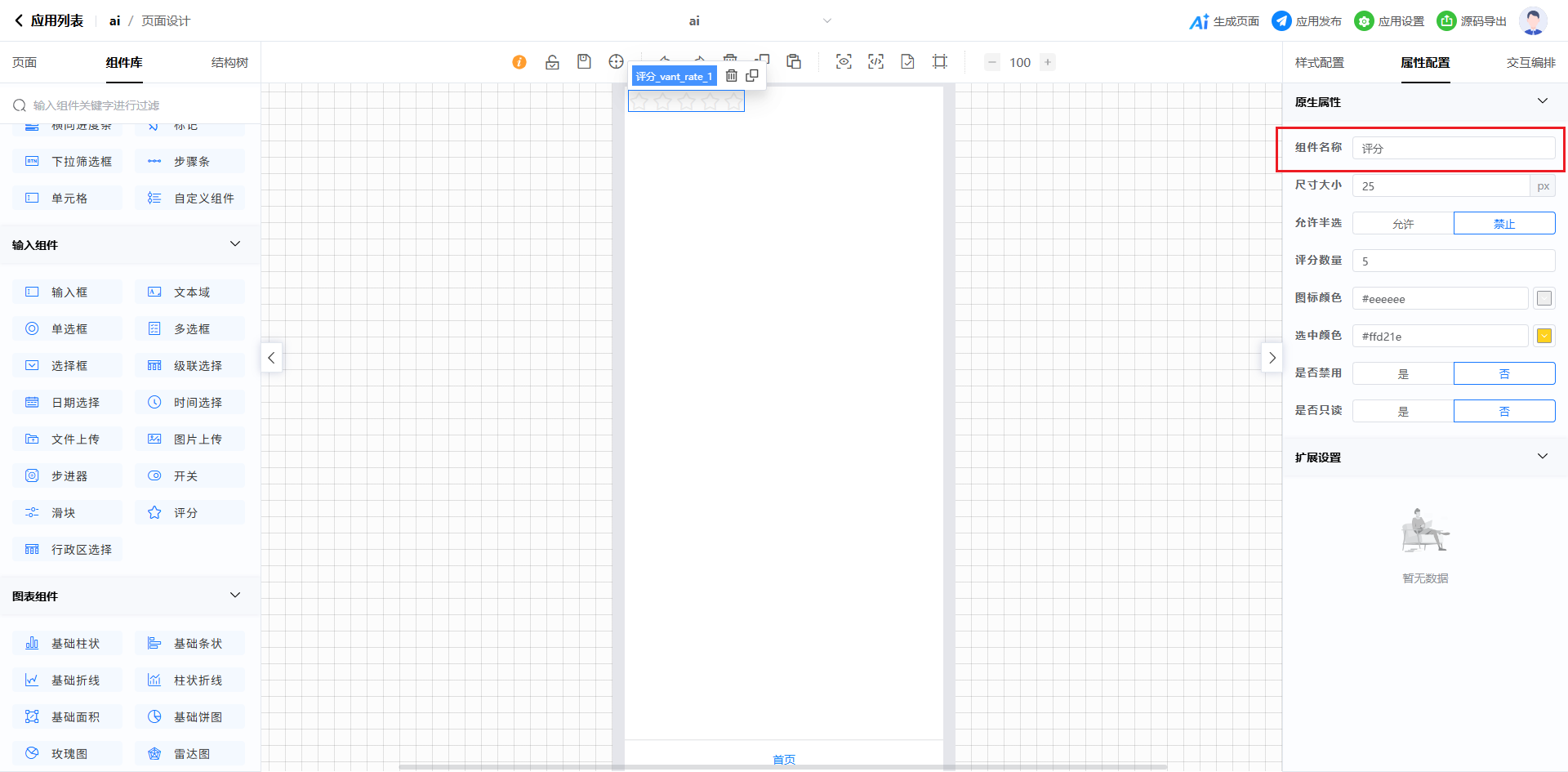Switch to the 结构树 tab
This screenshot has width=1568, height=772.
[229, 63]
